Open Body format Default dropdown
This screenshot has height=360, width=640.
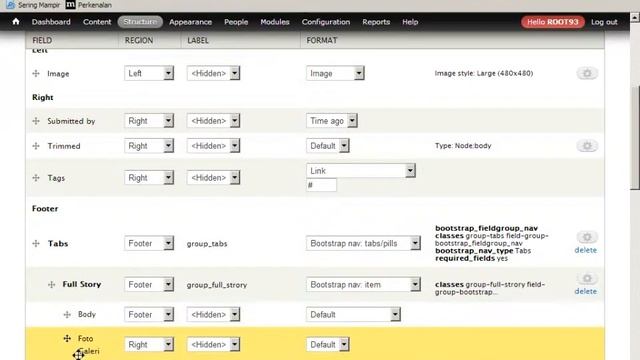pos(353,314)
